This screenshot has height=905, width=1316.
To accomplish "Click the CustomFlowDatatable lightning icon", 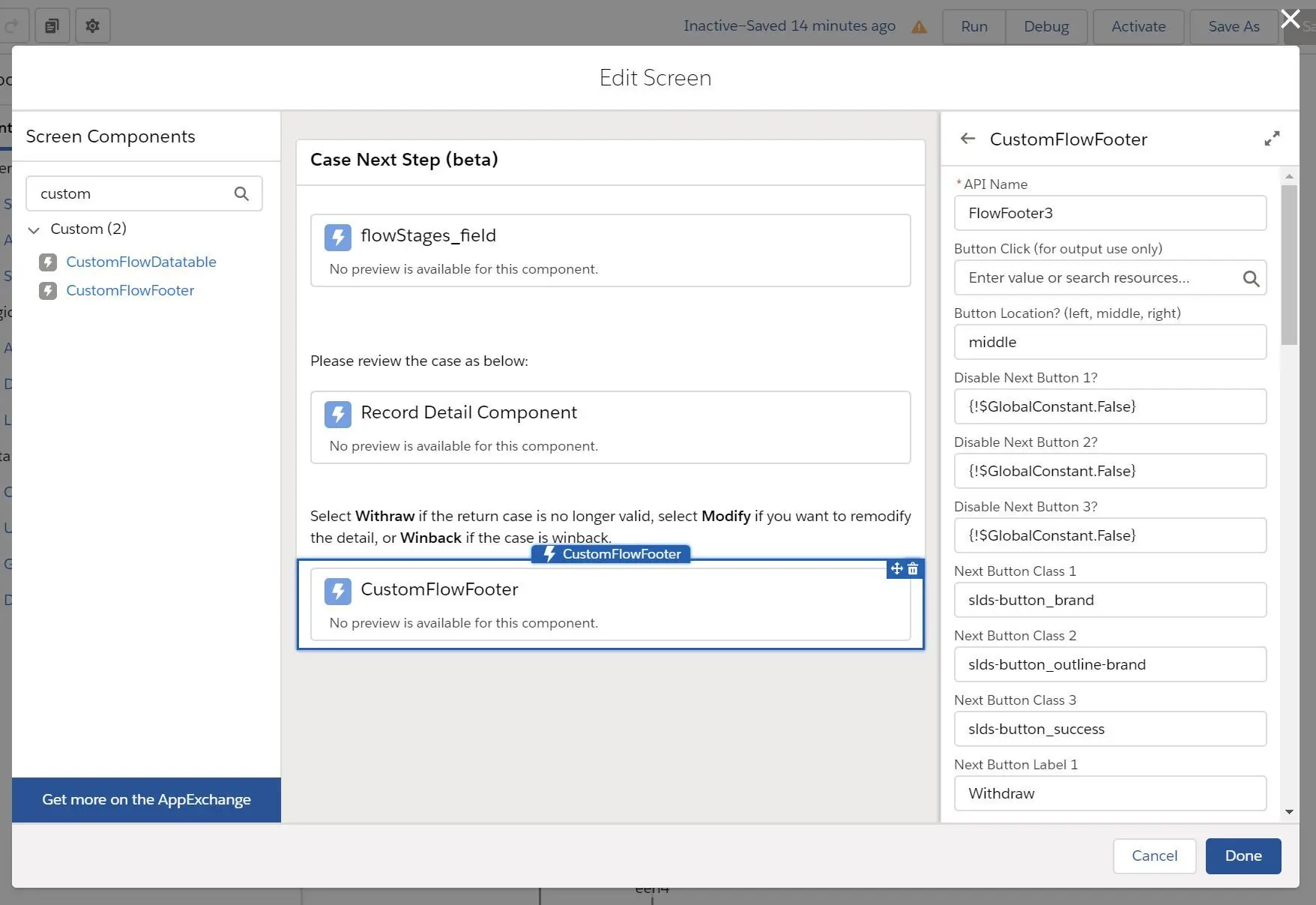I will pyautogui.click(x=48, y=262).
